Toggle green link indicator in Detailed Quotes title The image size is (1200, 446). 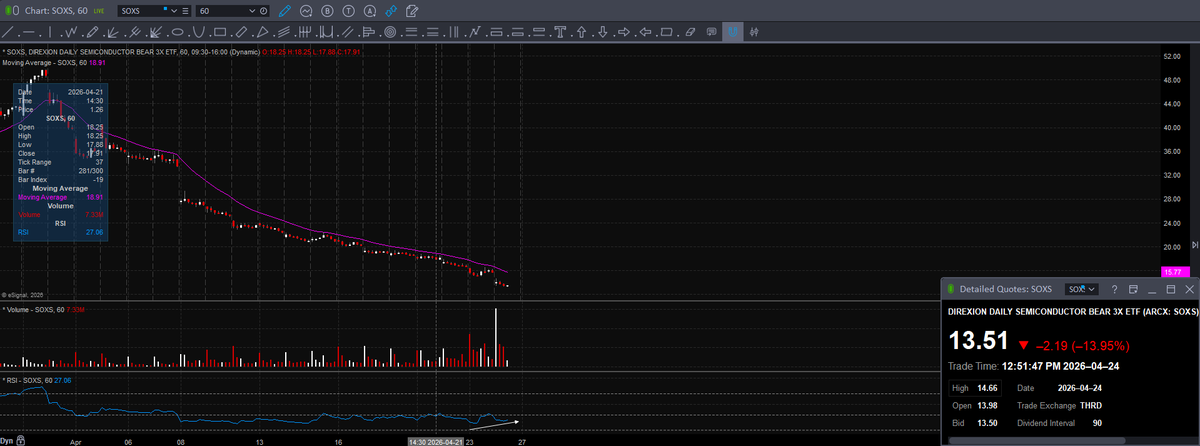pos(950,289)
